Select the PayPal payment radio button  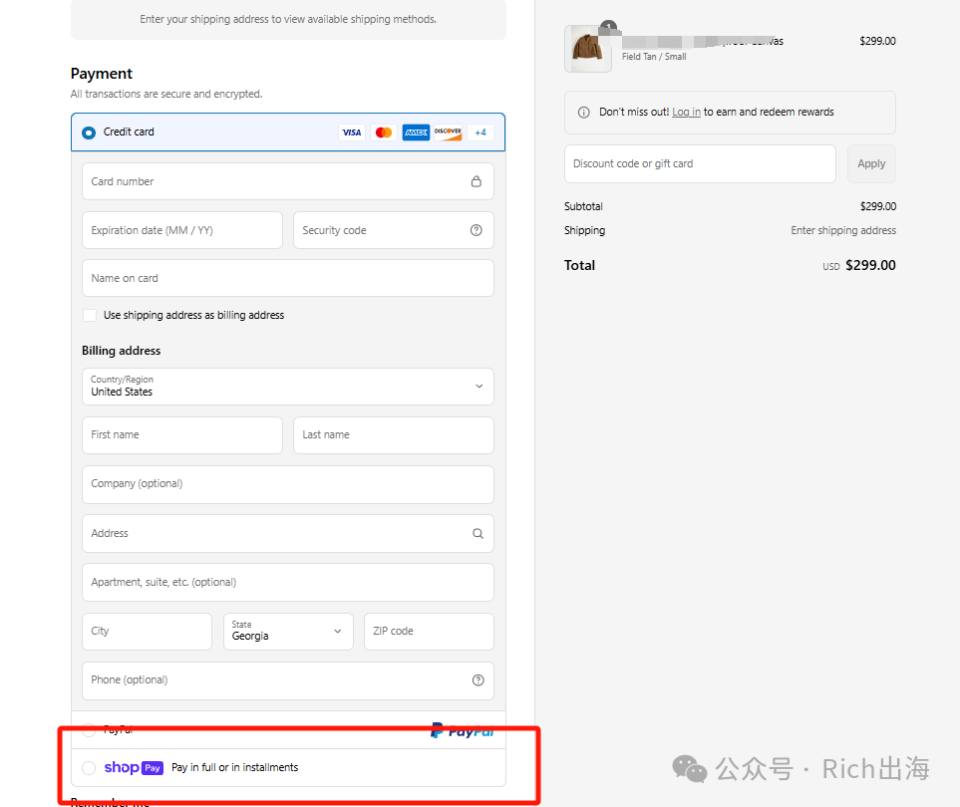coord(89,729)
